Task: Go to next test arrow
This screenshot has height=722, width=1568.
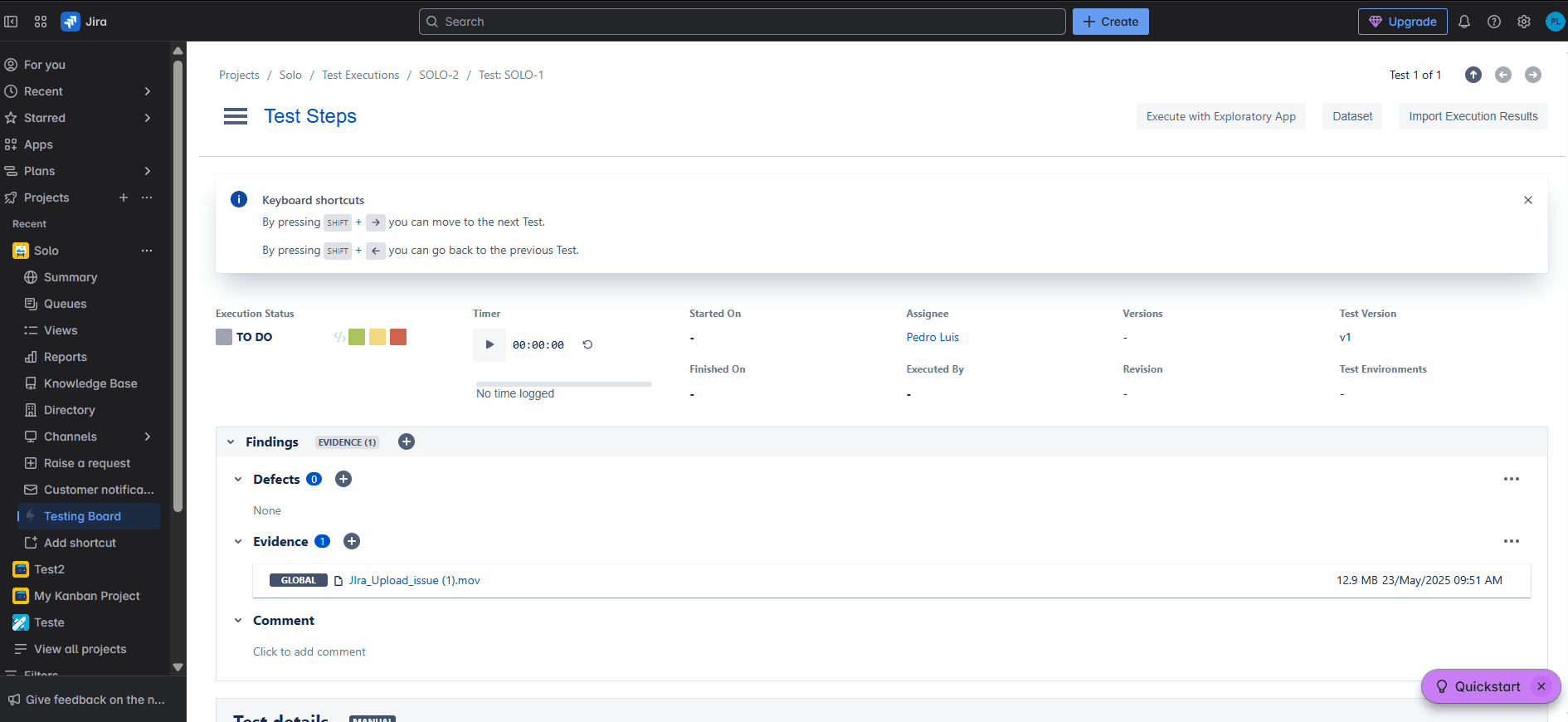Action: click(1533, 75)
